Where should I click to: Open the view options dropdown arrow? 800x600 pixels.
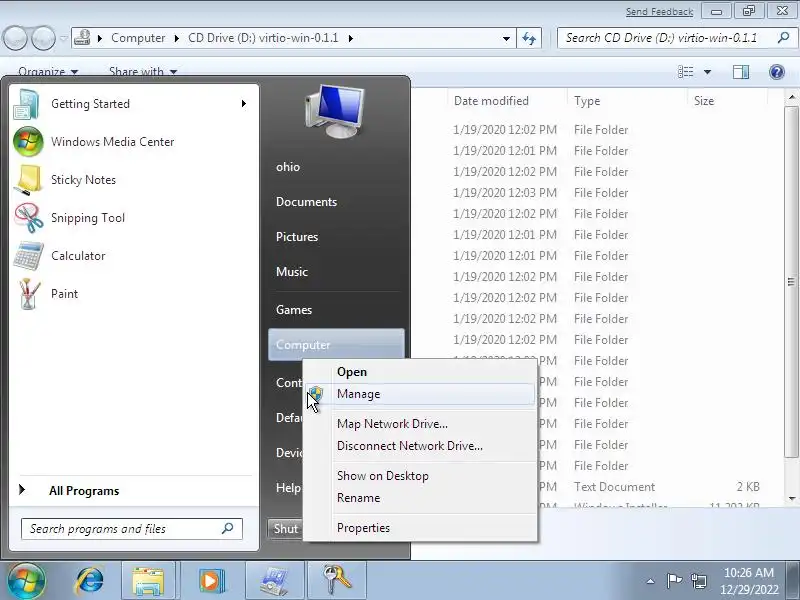[x=708, y=72]
